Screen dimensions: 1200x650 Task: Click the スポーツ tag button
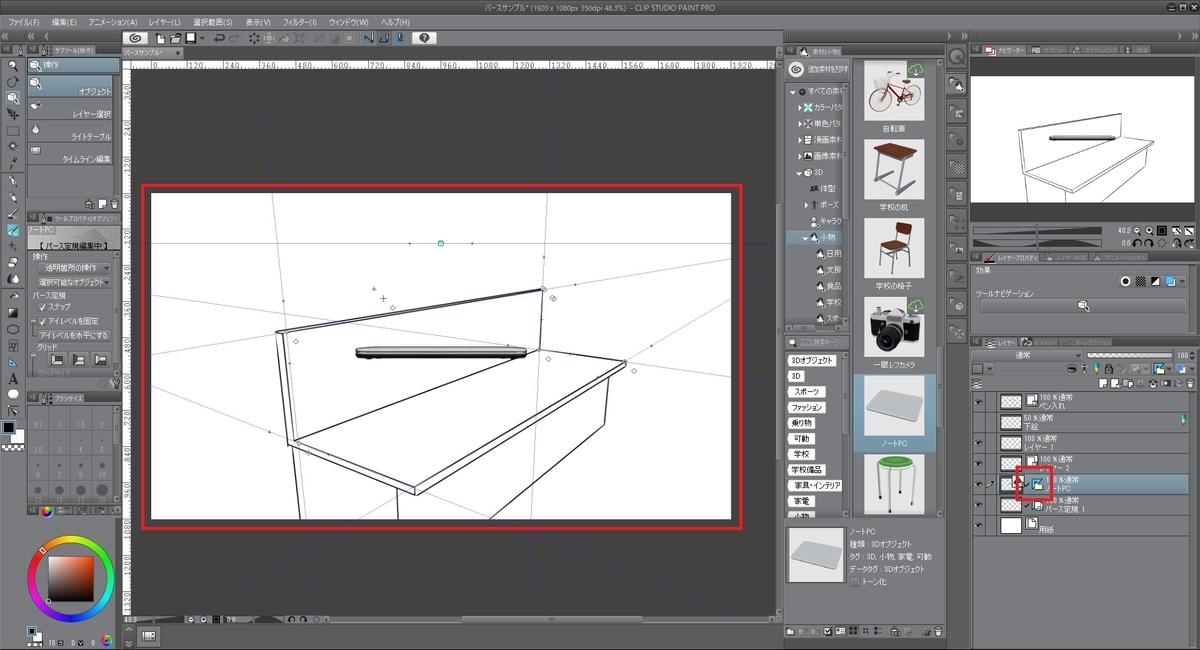pyautogui.click(x=805, y=392)
